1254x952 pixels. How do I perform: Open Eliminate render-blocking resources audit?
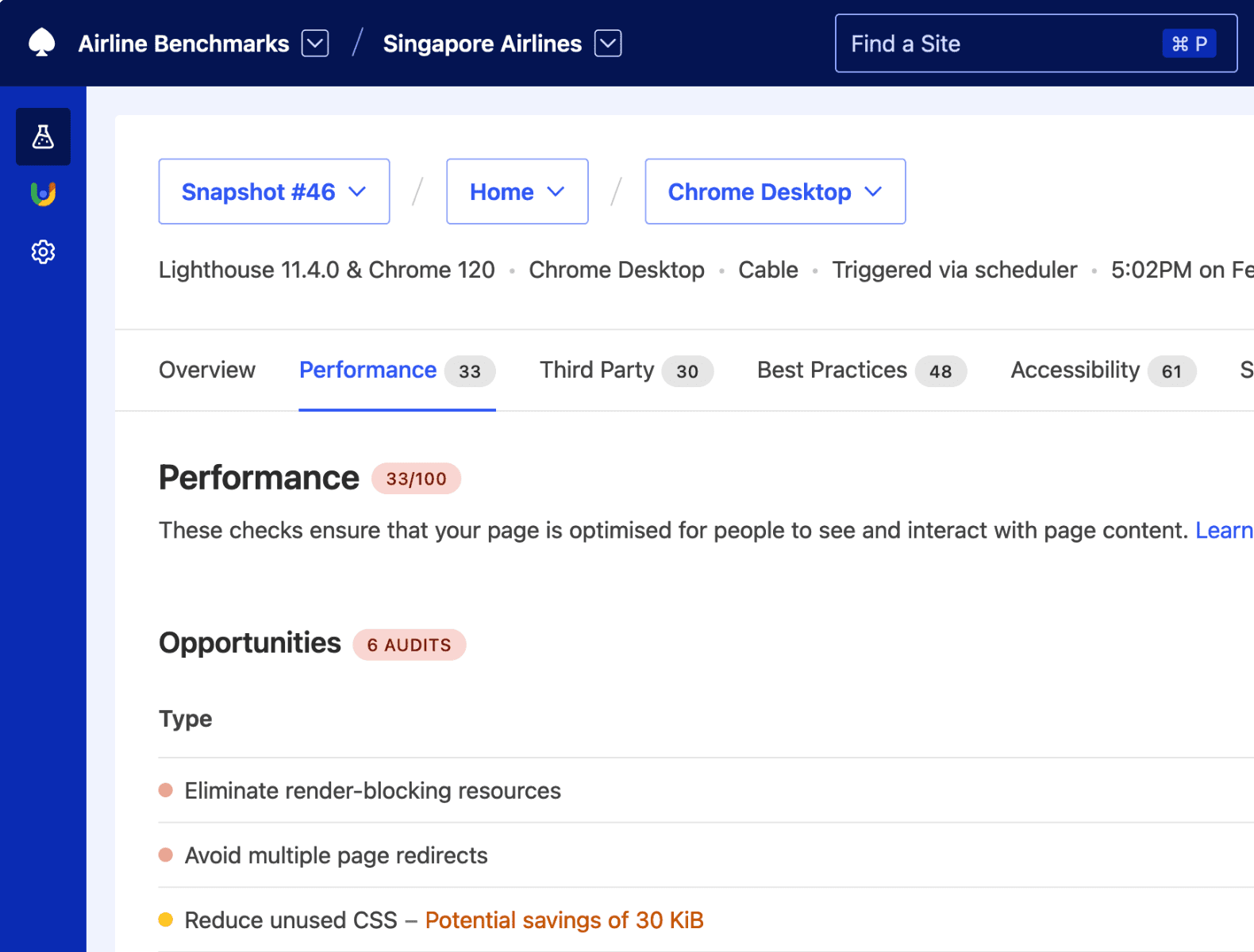[x=372, y=791]
